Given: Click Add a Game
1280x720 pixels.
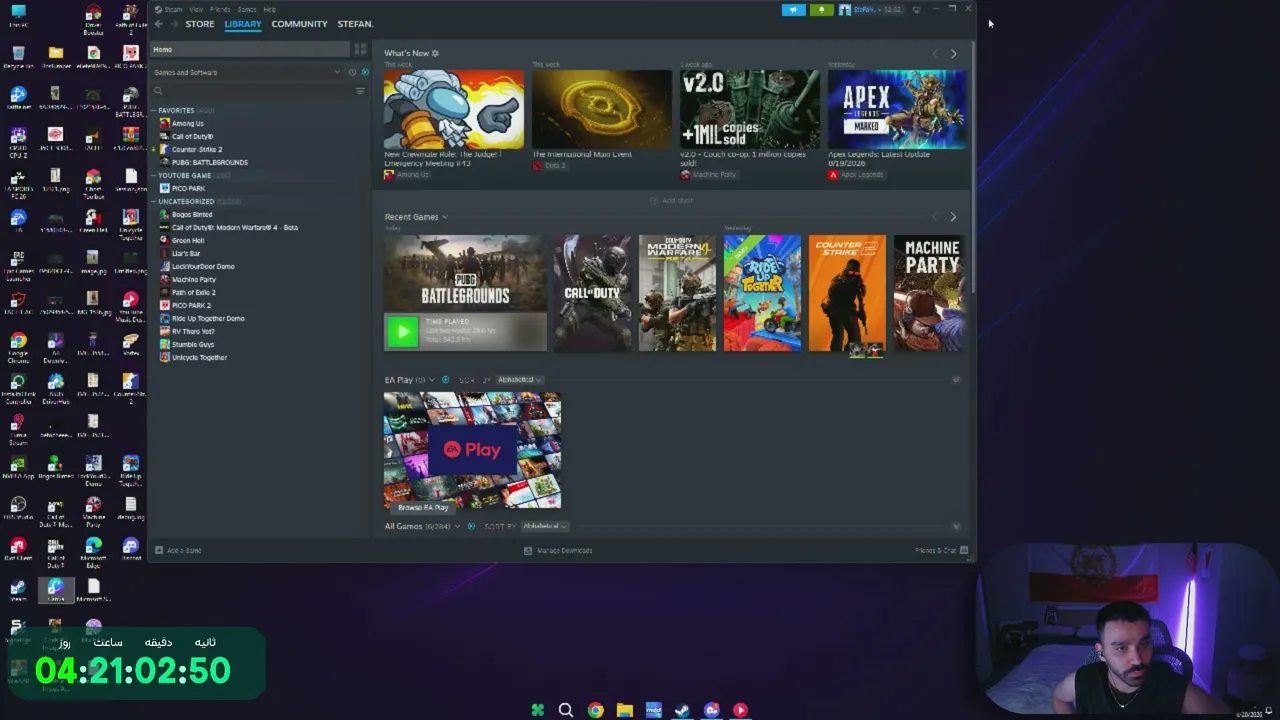Looking at the screenshot, I should coord(178,550).
